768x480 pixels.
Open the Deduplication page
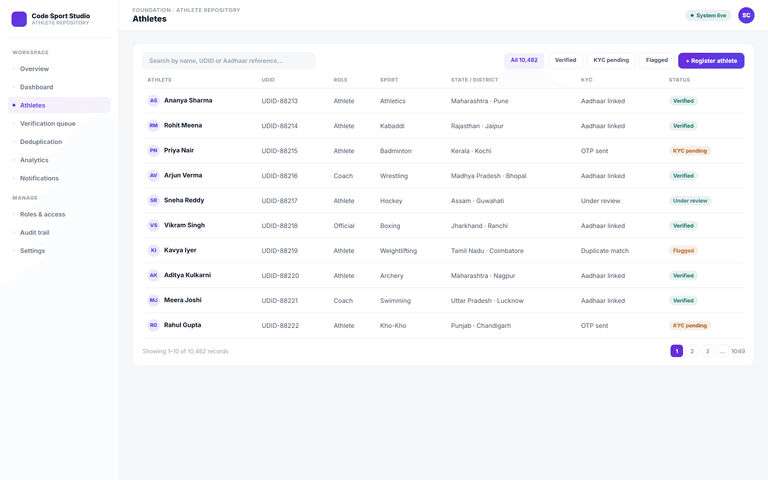pos(59,142)
